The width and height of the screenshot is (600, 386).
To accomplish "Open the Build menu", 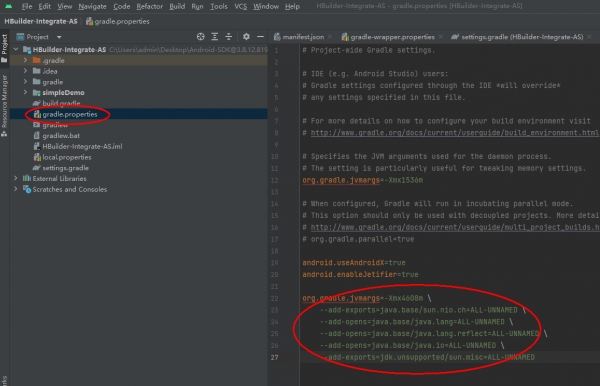I will (177, 7).
